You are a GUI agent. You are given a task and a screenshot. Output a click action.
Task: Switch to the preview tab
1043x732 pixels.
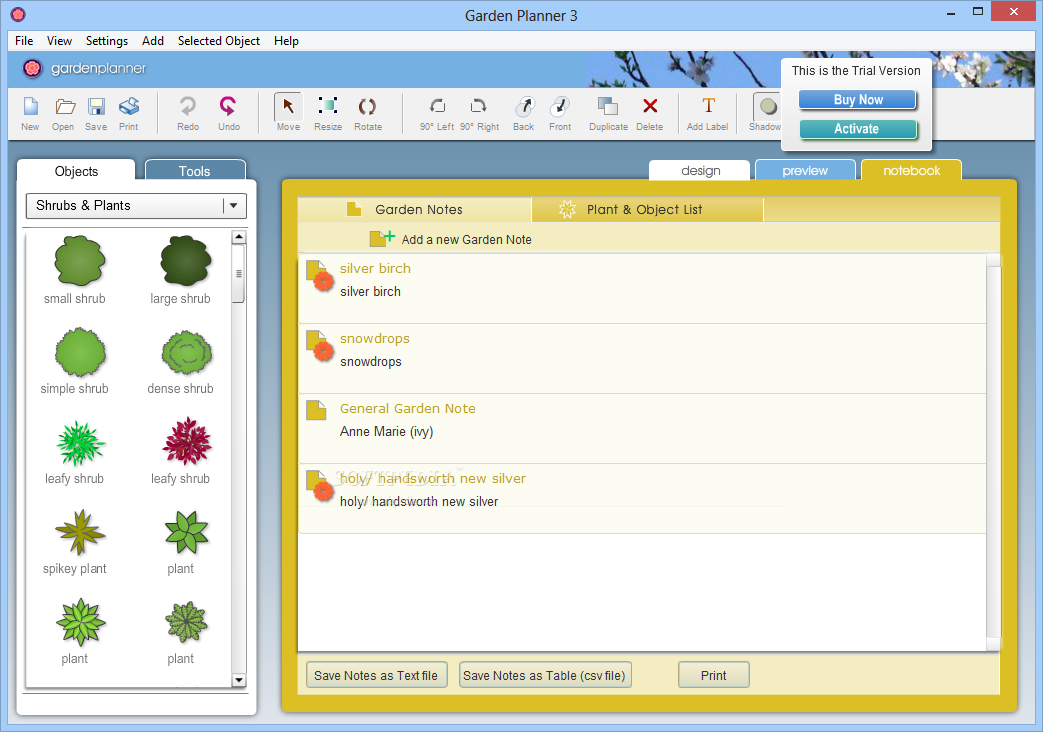pos(805,170)
